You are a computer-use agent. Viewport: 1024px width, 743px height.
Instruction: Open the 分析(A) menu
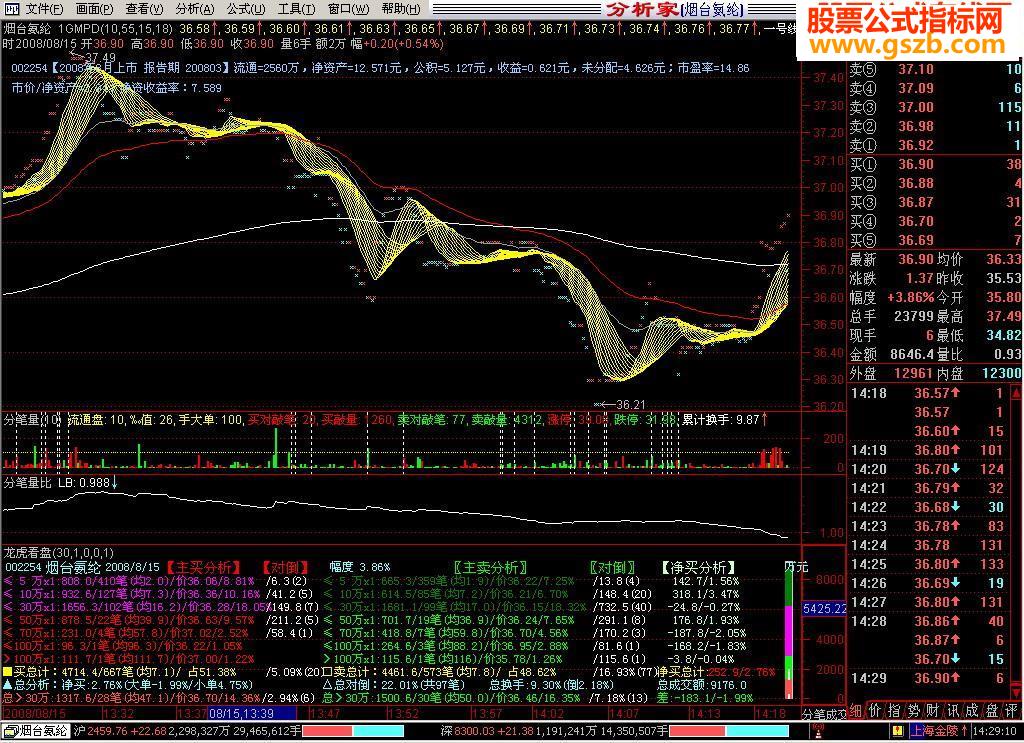[195, 9]
